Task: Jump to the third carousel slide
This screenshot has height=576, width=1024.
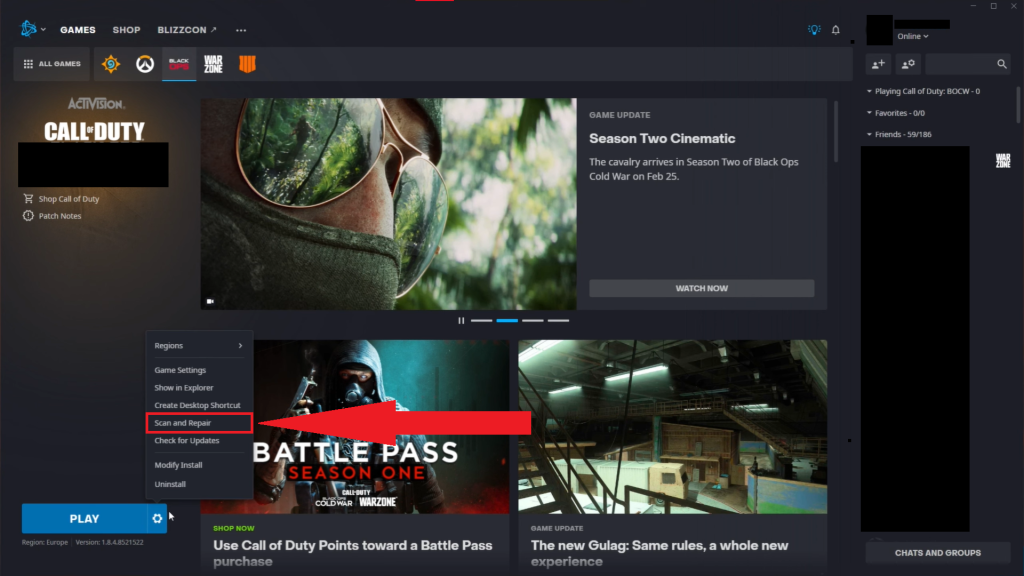Action: (532, 321)
